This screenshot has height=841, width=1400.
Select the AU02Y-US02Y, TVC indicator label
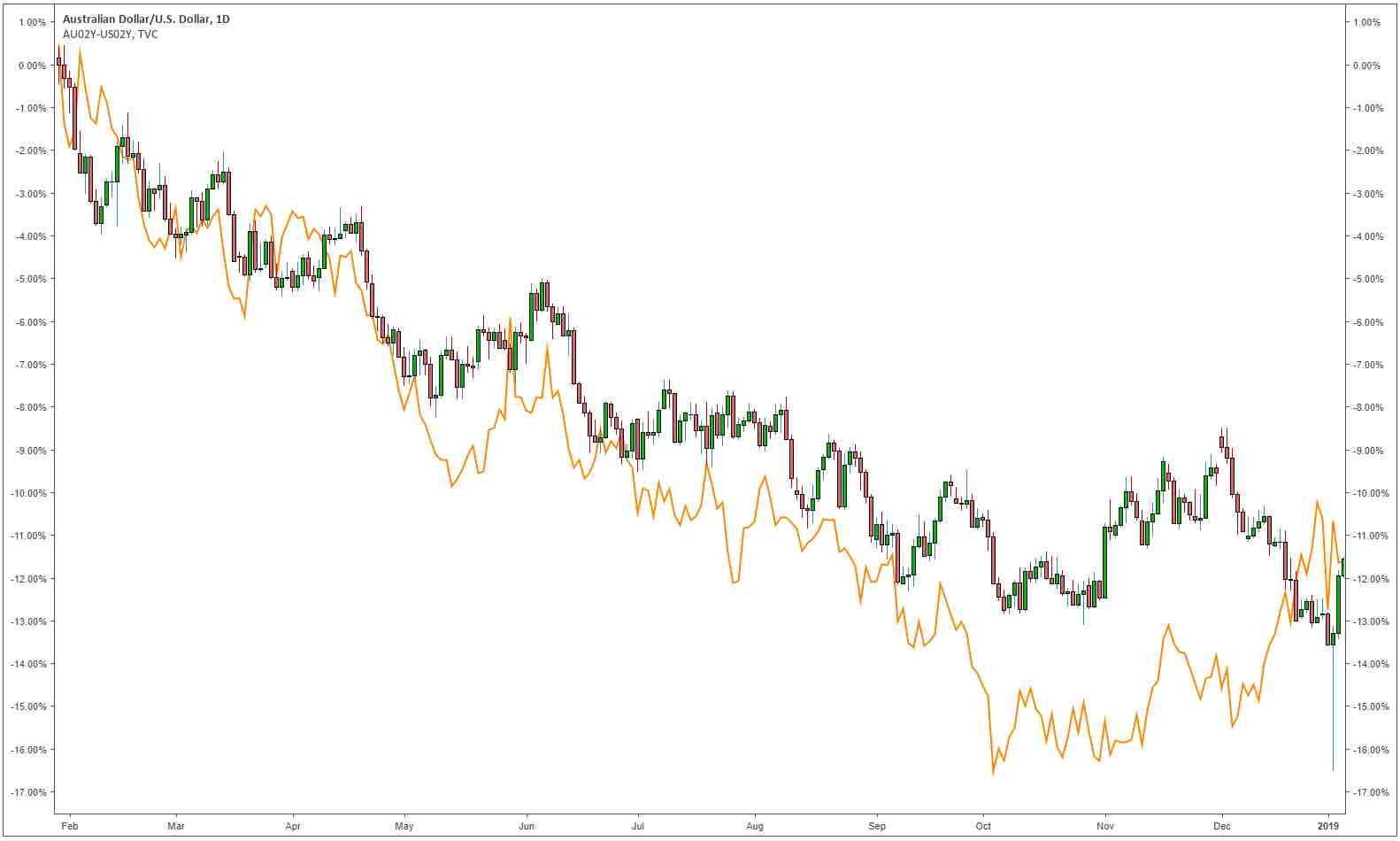click(x=111, y=34)
